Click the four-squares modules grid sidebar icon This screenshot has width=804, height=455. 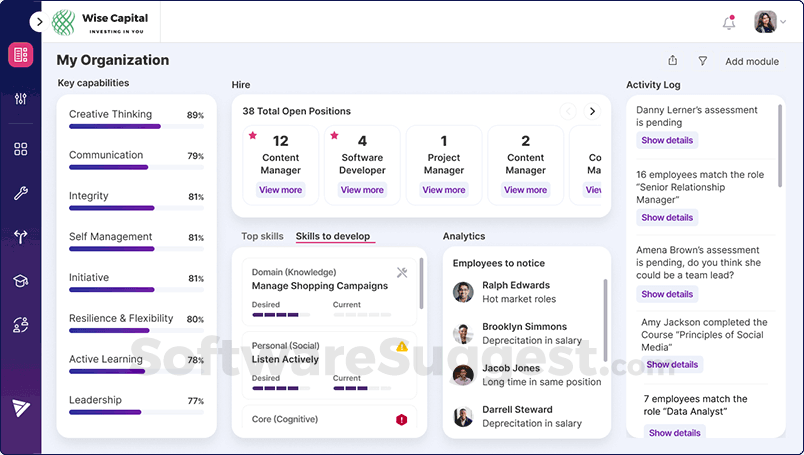pos(20,149)
